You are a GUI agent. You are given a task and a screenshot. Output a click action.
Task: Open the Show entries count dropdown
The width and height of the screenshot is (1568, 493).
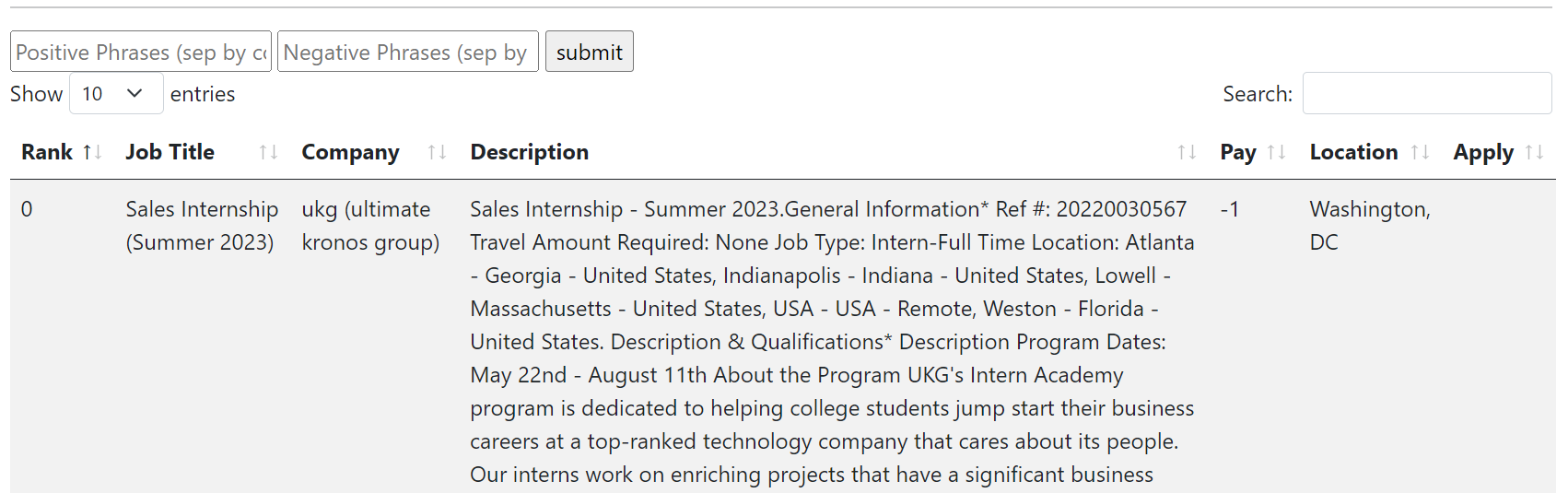tap(116, 94)
